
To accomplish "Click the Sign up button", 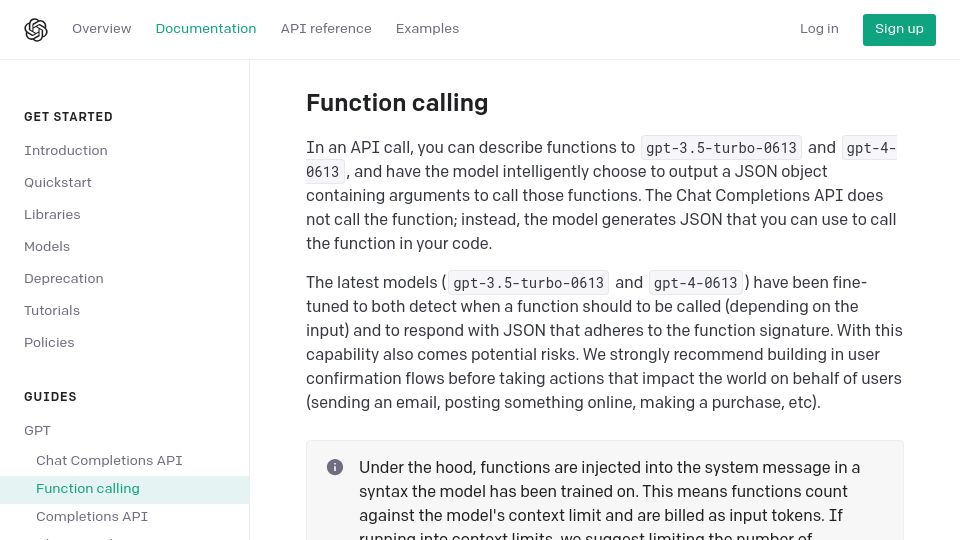I will coord(899,29).
